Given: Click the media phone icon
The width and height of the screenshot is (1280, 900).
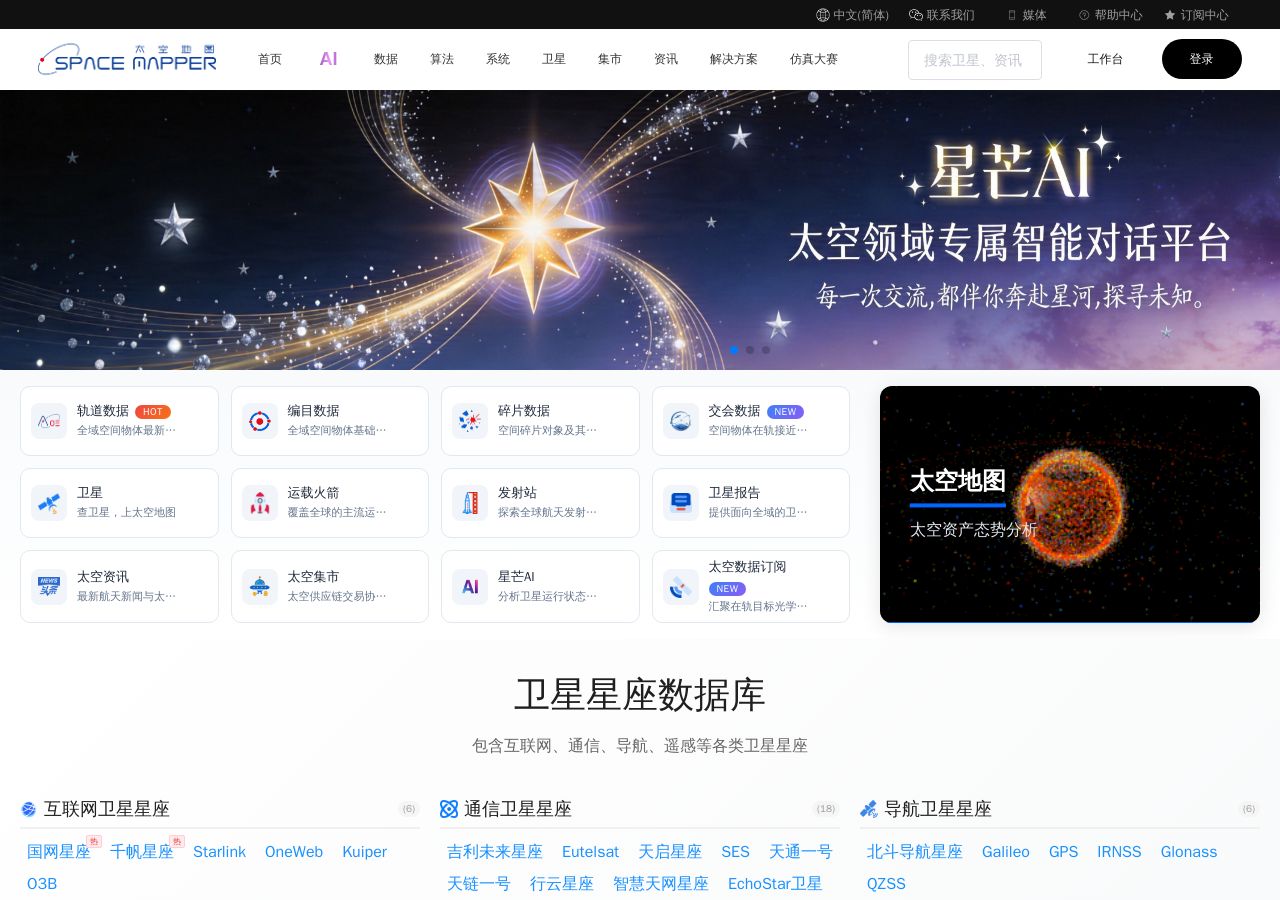Looking at the screenshot, I should click(1012, 15).
